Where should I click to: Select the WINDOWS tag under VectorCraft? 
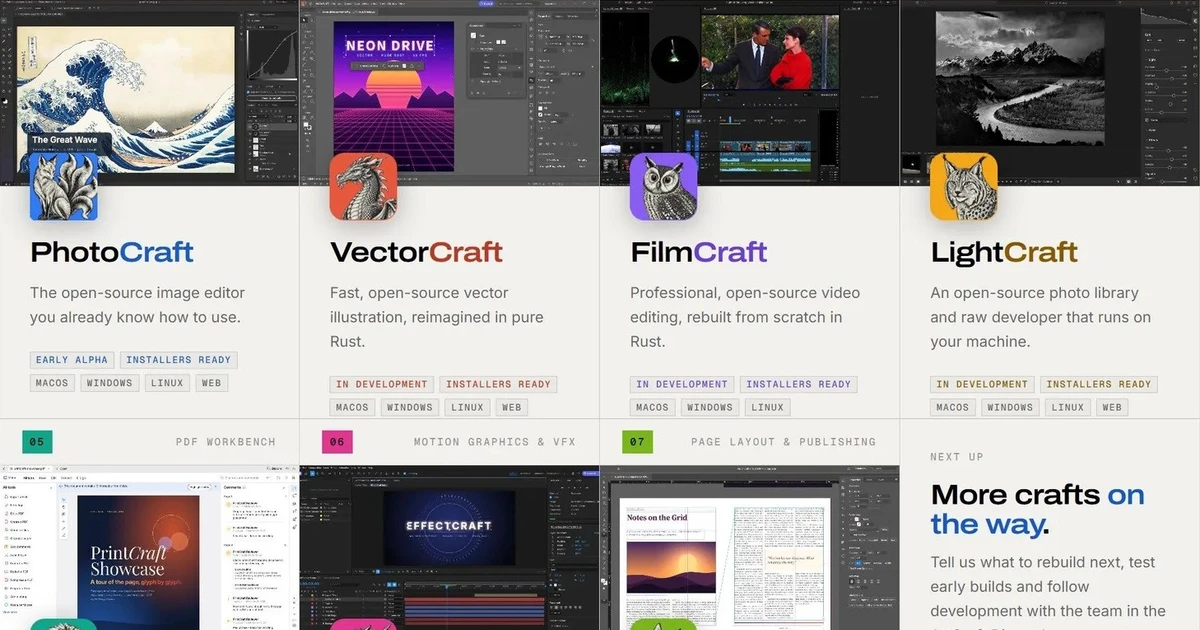click(410, 407)
